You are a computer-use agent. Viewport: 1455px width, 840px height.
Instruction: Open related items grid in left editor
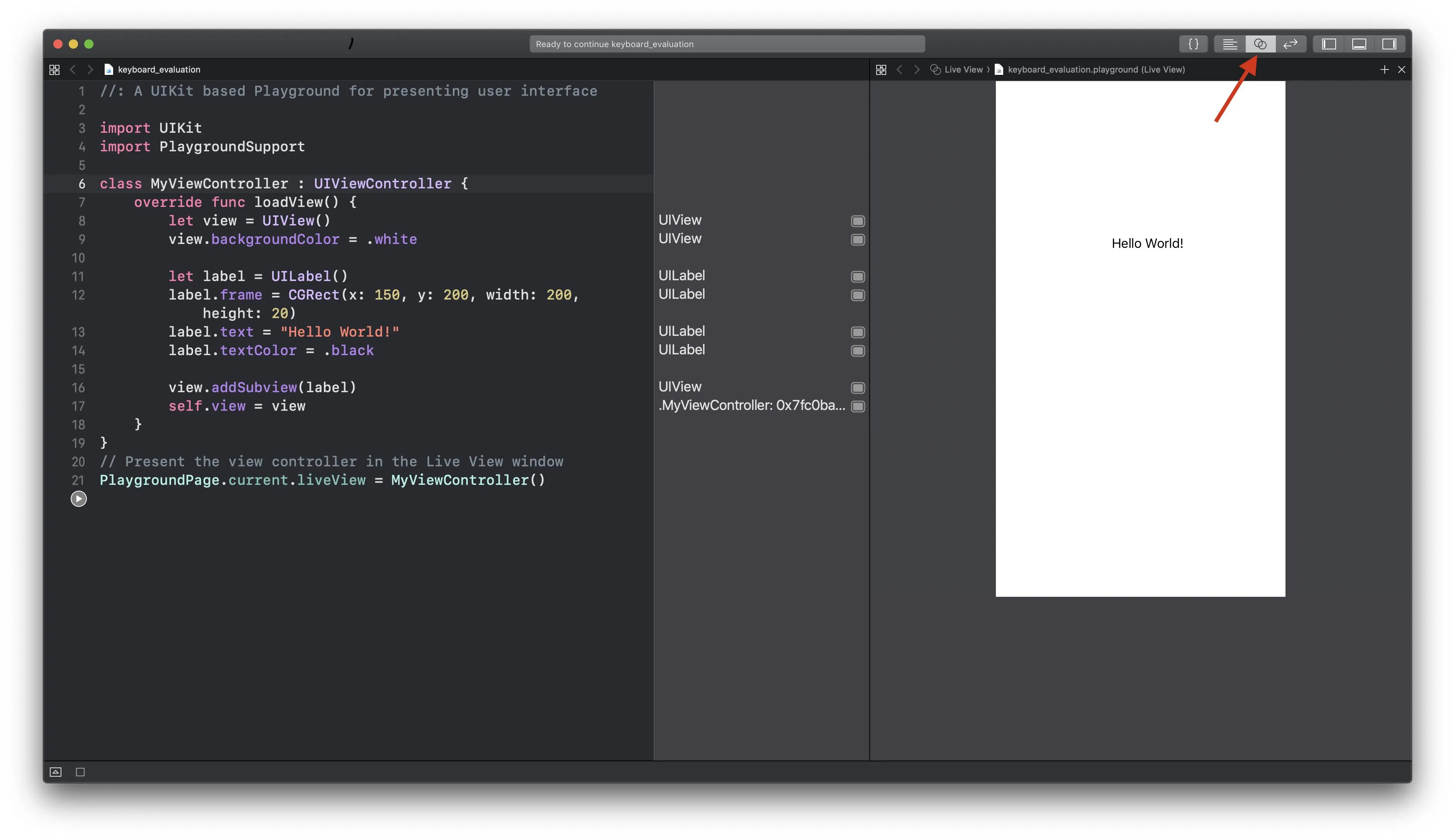[x=54, y=69]
